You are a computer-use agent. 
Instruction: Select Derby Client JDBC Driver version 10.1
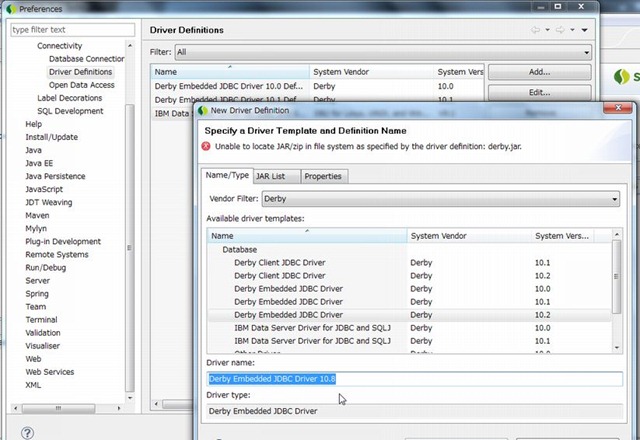[279, 262]
